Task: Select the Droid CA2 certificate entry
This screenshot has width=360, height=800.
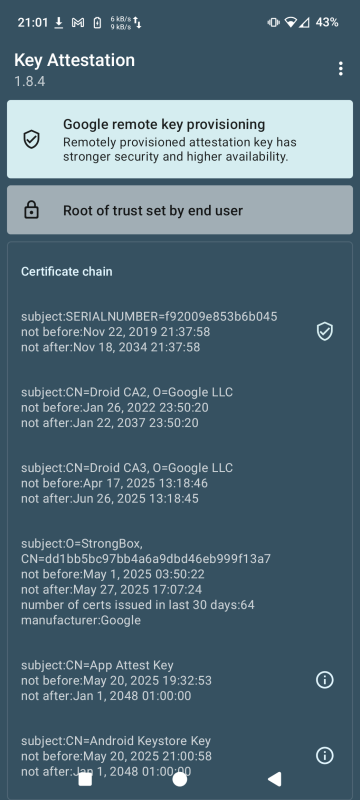Action: (x=127, y=408)
